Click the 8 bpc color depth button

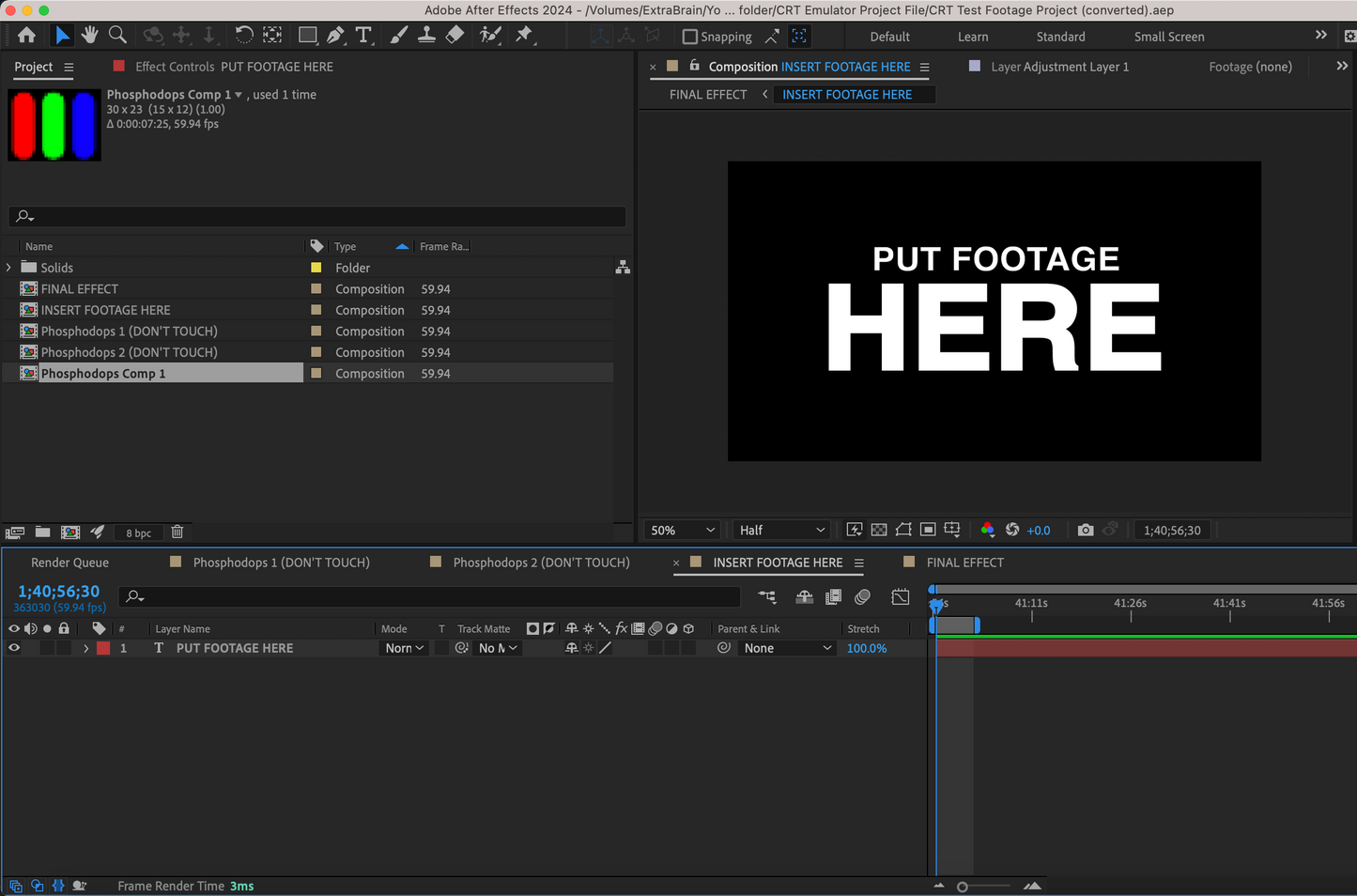(138, 533)
